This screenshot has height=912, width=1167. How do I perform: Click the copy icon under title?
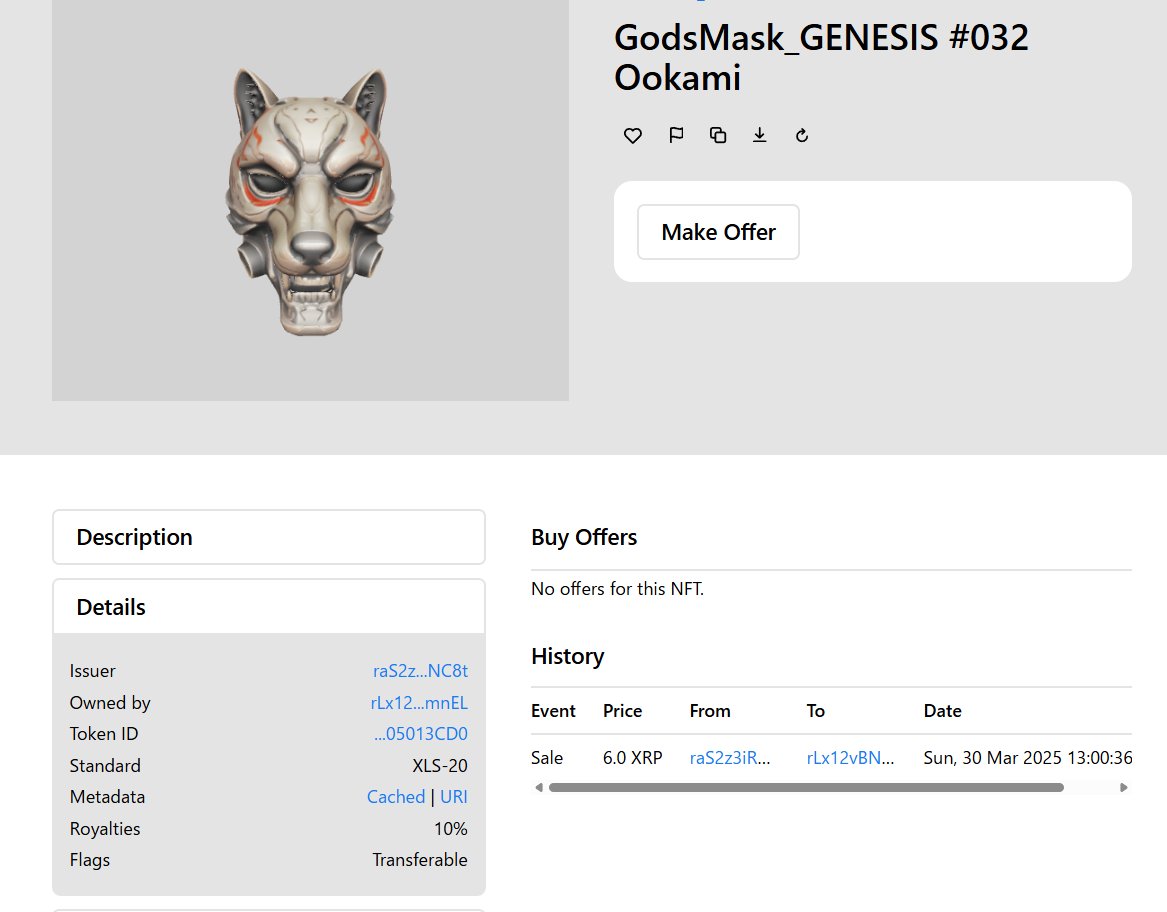pyautogui.click(x=717, y=135)
